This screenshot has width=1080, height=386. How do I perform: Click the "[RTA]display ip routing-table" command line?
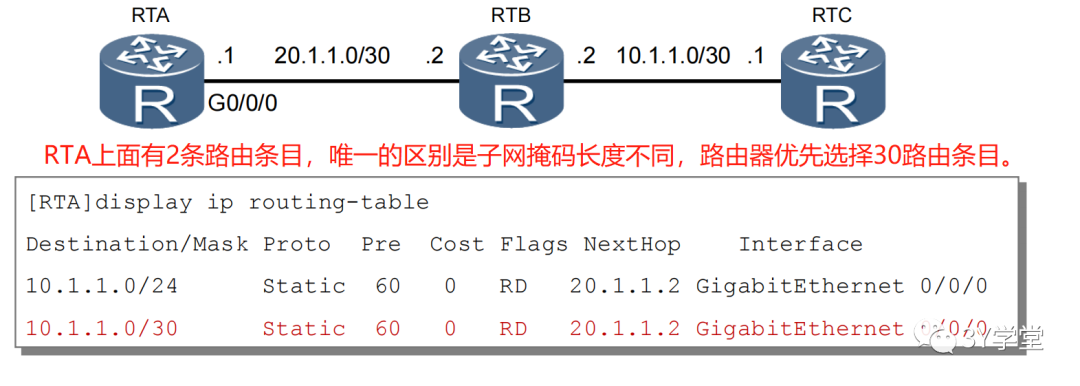click(227, 203)
